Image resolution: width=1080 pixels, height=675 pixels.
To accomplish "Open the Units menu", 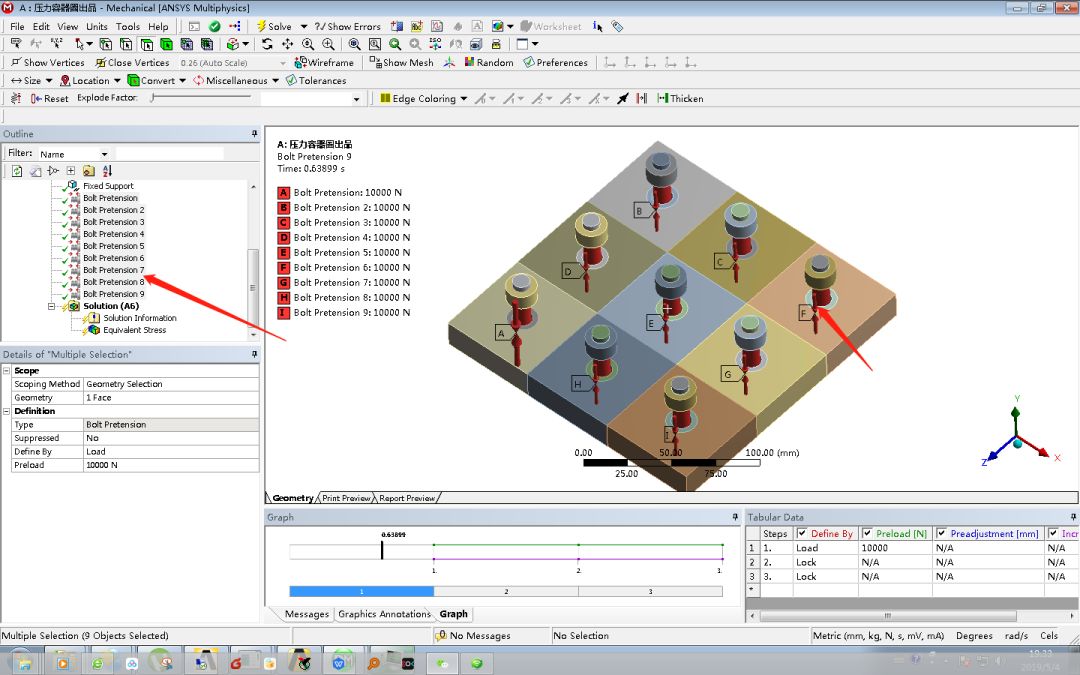I will [96, 26].
